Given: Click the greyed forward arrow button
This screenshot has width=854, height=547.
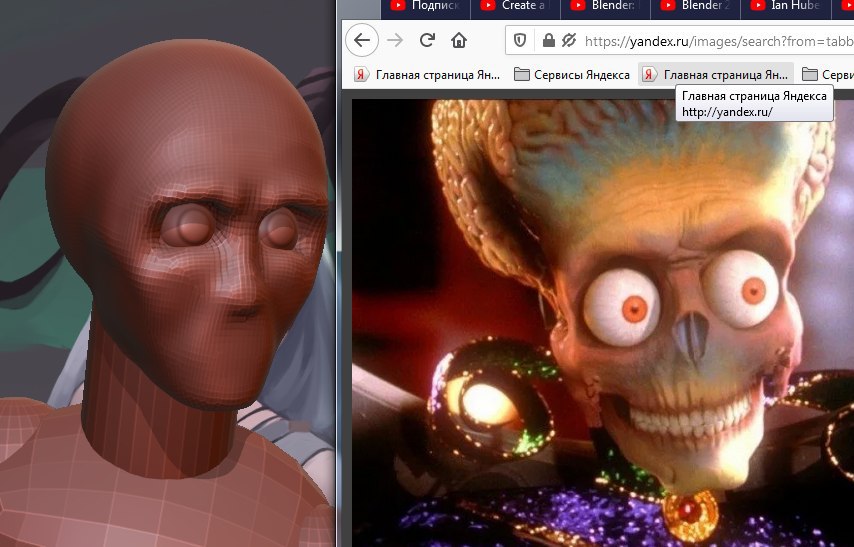Looking at the screenshot, I should pyautogui.click(x=395, y=40).
